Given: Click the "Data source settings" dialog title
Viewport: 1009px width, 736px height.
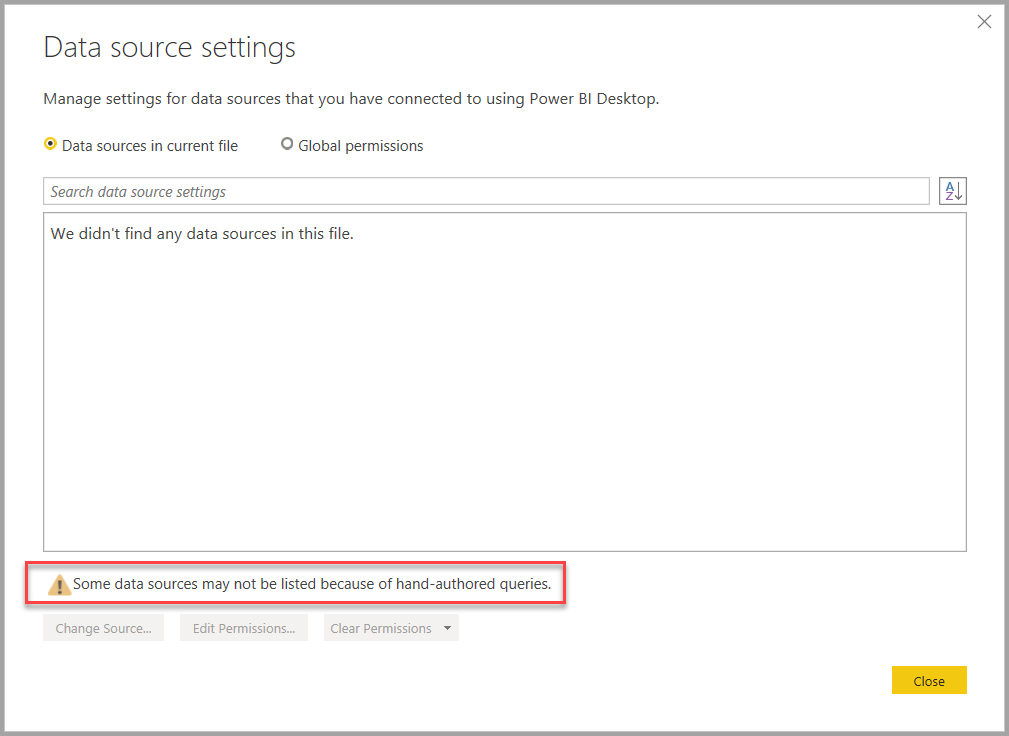Looking at the screenshot, I should coord(170,47).
